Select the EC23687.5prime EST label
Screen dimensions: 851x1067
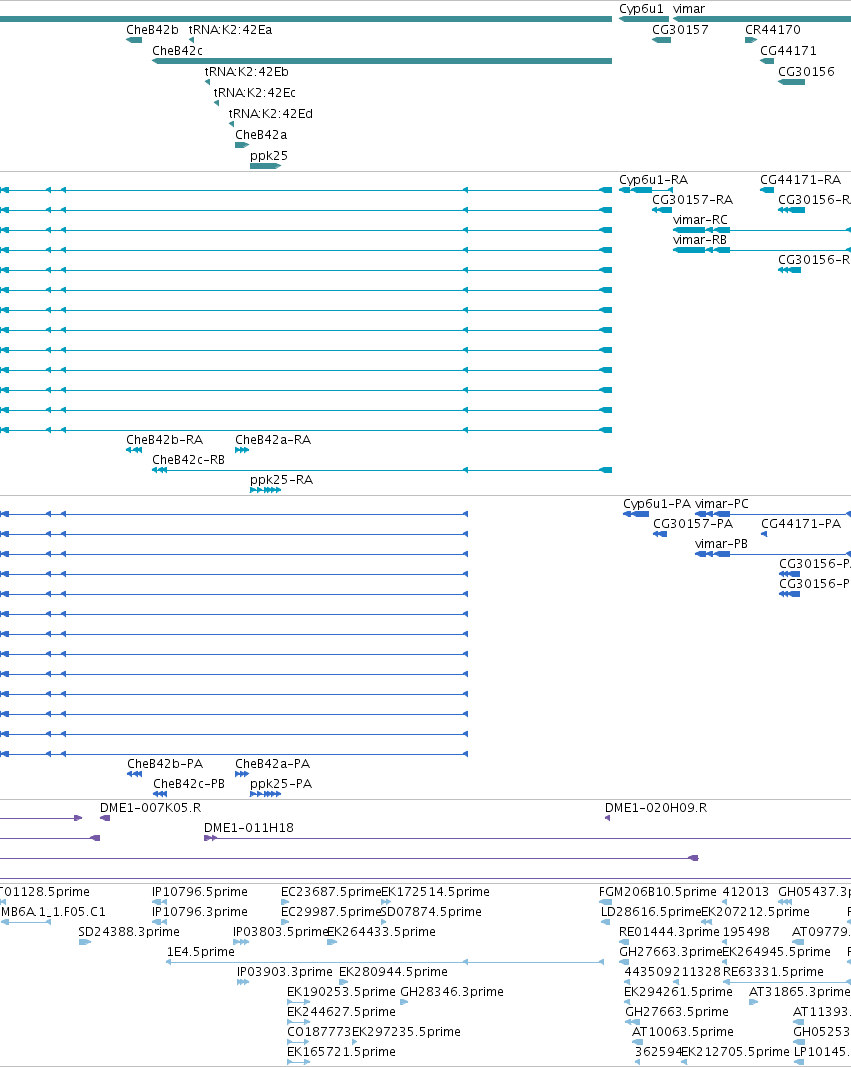coord(331,892)
